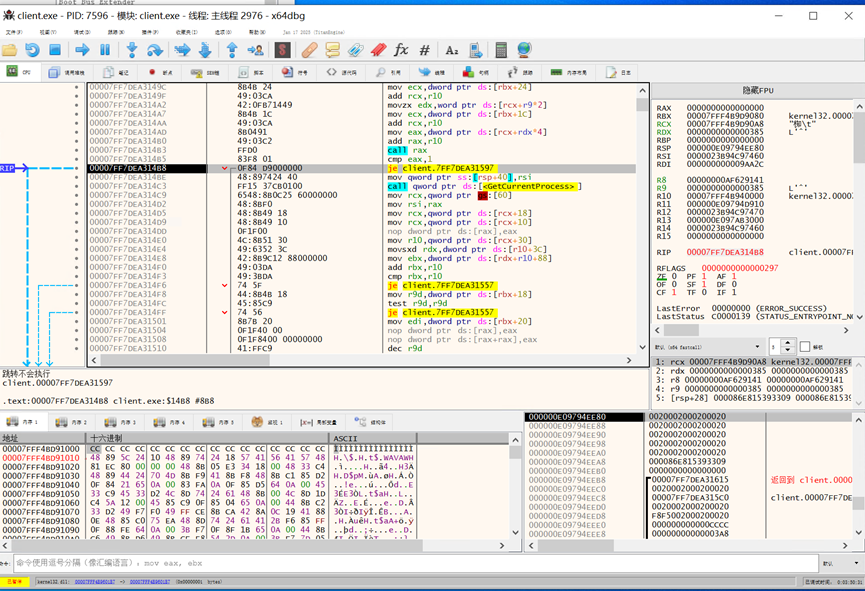Viewport: 865px width, 591px height.
Task: Click the step into toolbar icon
Action: pyautogui.click(x=131, y=50)
